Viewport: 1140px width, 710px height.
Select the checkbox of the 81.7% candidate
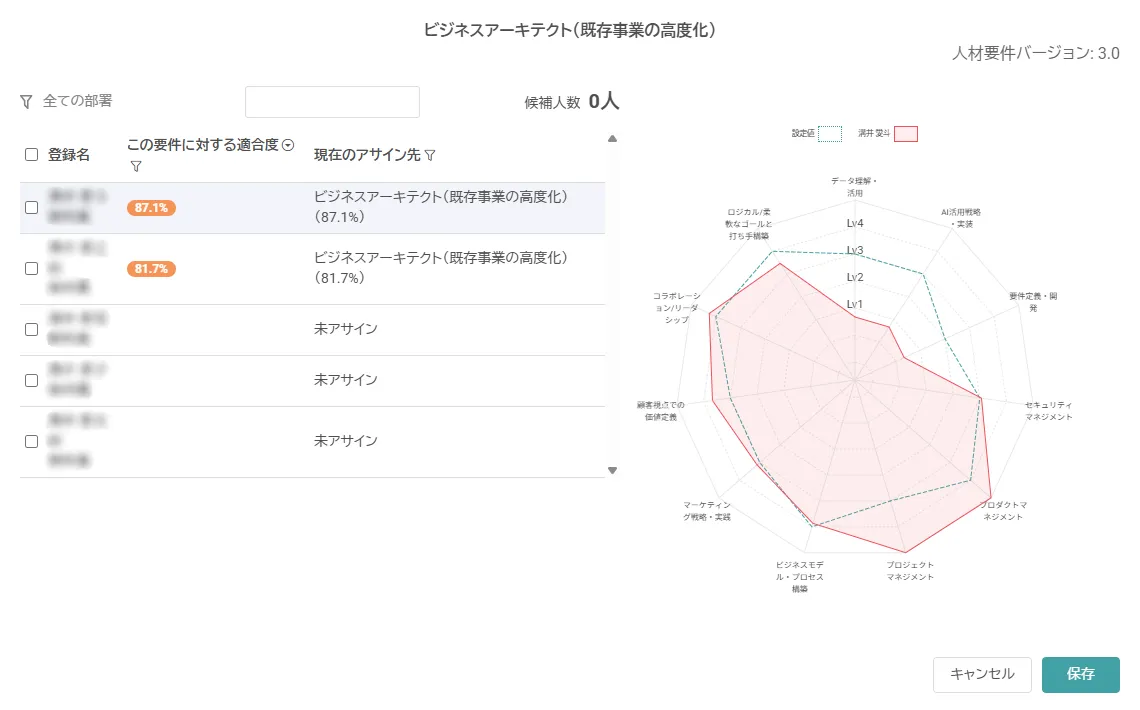(31, 269)
